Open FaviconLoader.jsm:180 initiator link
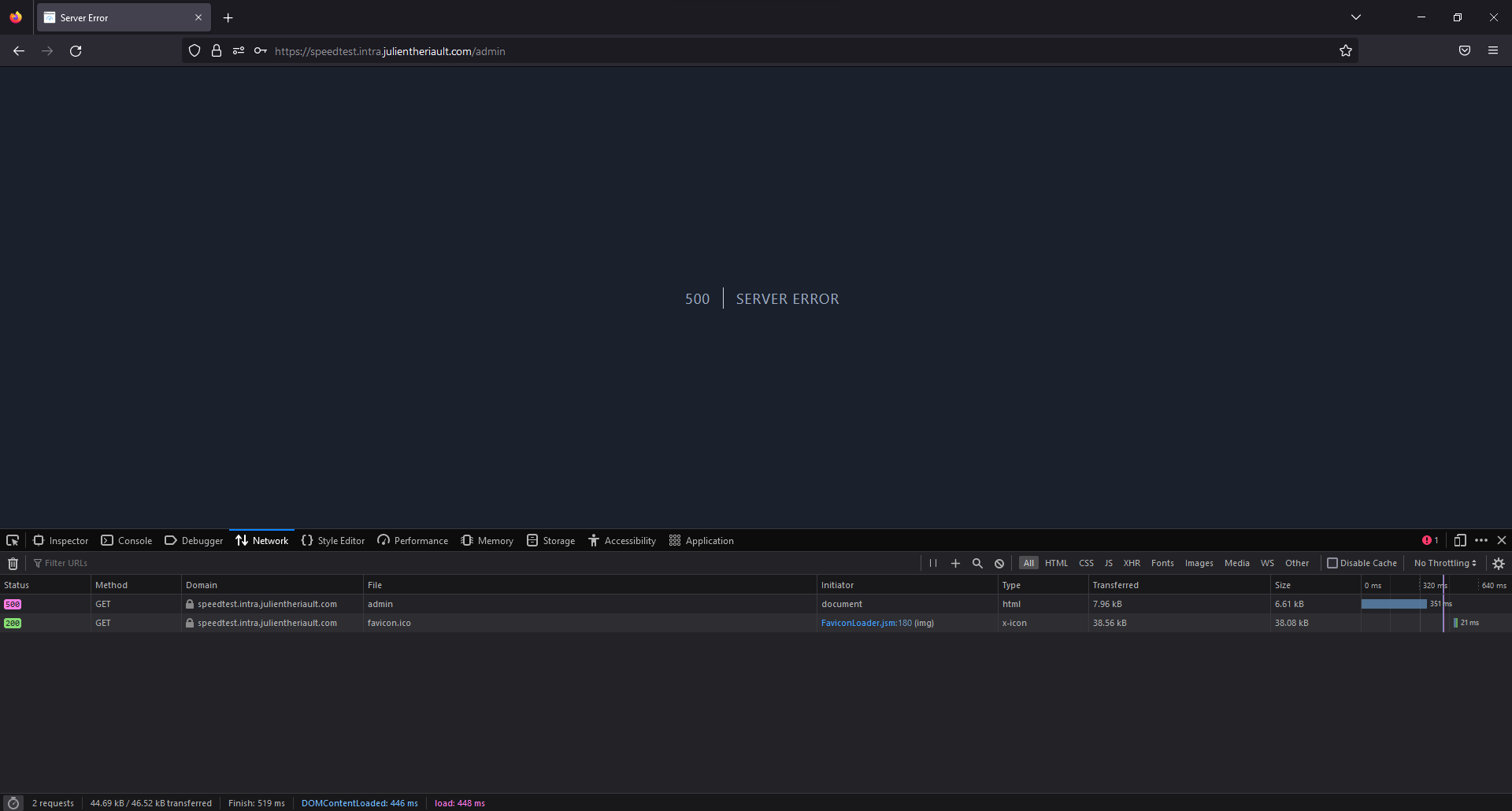The image size is (1512, 811). 866,624
